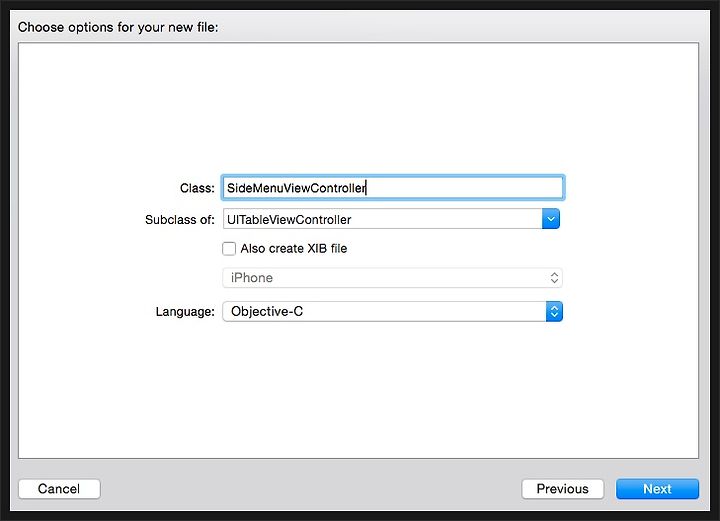This screenshot has width=720, height=521.
Task: Enable Also create XIB file checkbox
Action: pyautogui.click(x=229, y=248)
